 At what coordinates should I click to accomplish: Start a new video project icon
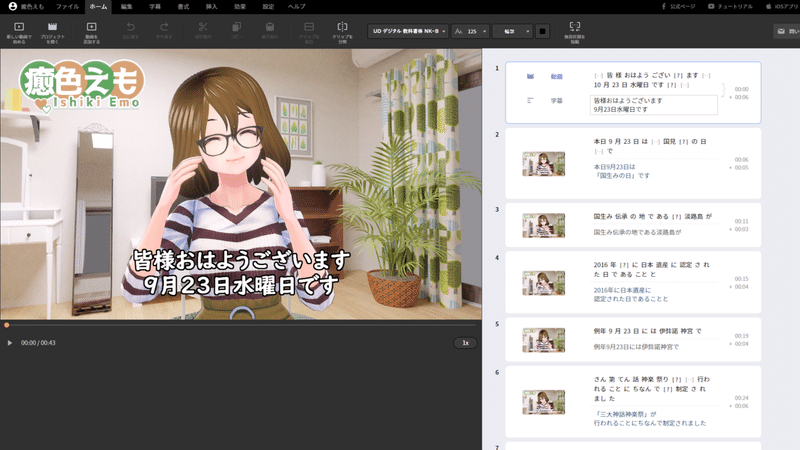tap(19, 27)
